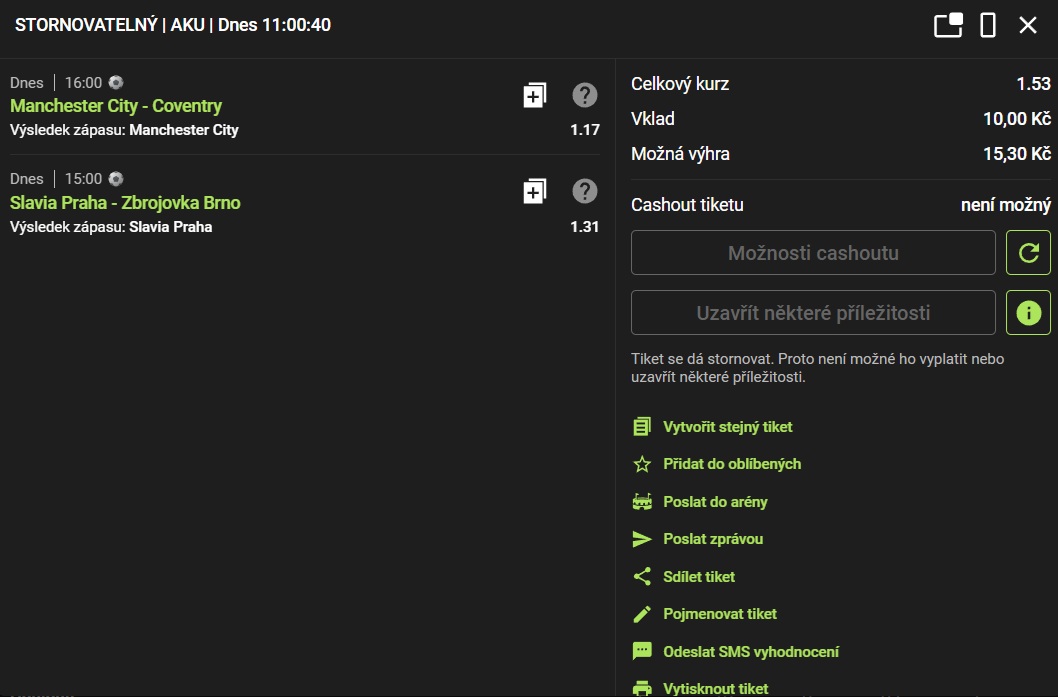Click the Možná výhra label

[x=680, y=154]
